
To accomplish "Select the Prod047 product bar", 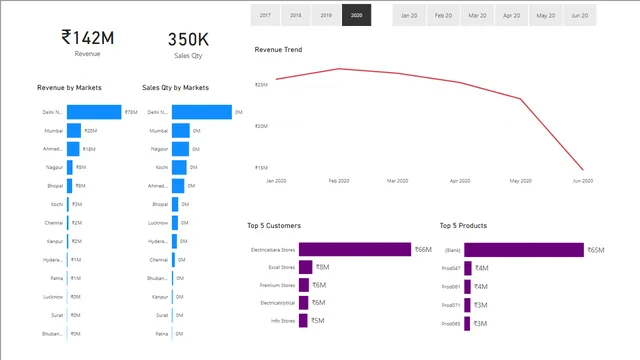I will (468, 268).
